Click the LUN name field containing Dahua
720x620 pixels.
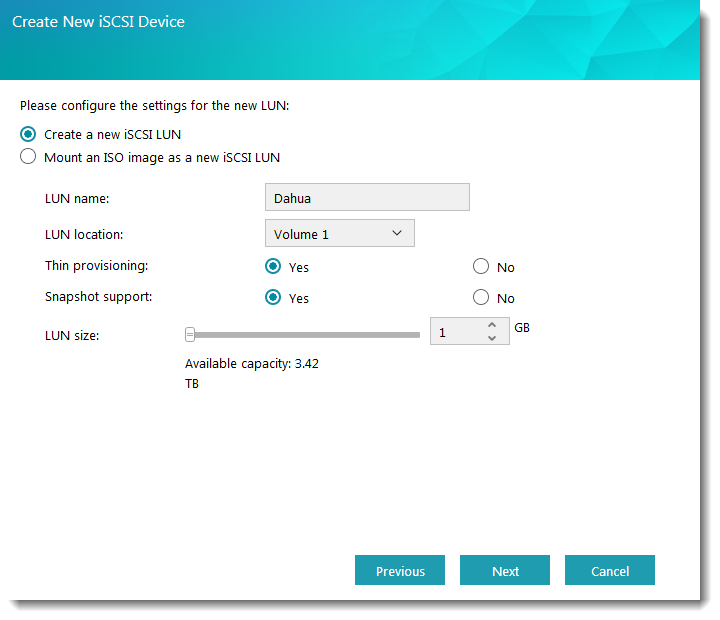click(x=366, y=198)
